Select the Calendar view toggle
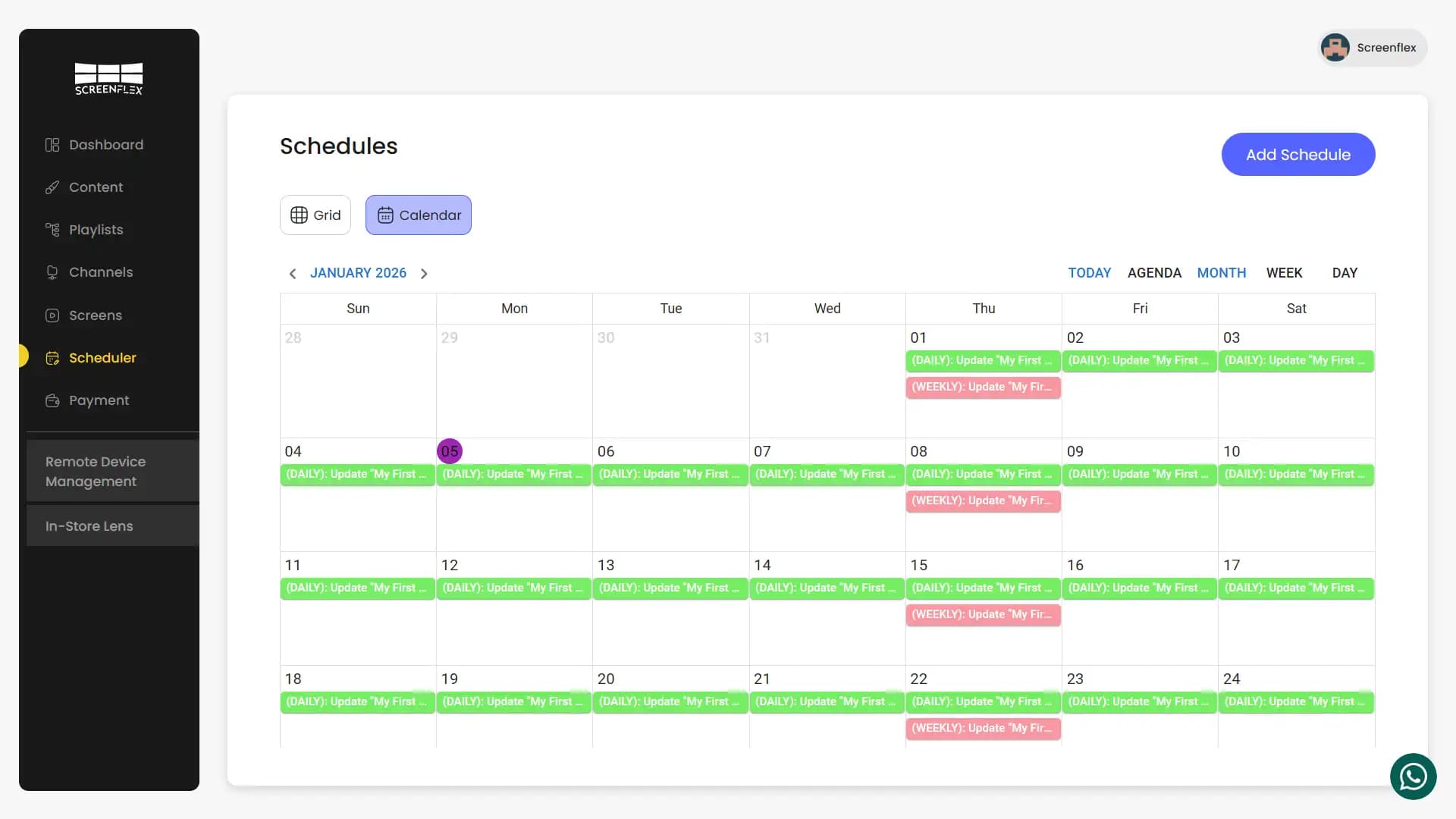This screenshot has width=1456, height=819. point(419,215)
